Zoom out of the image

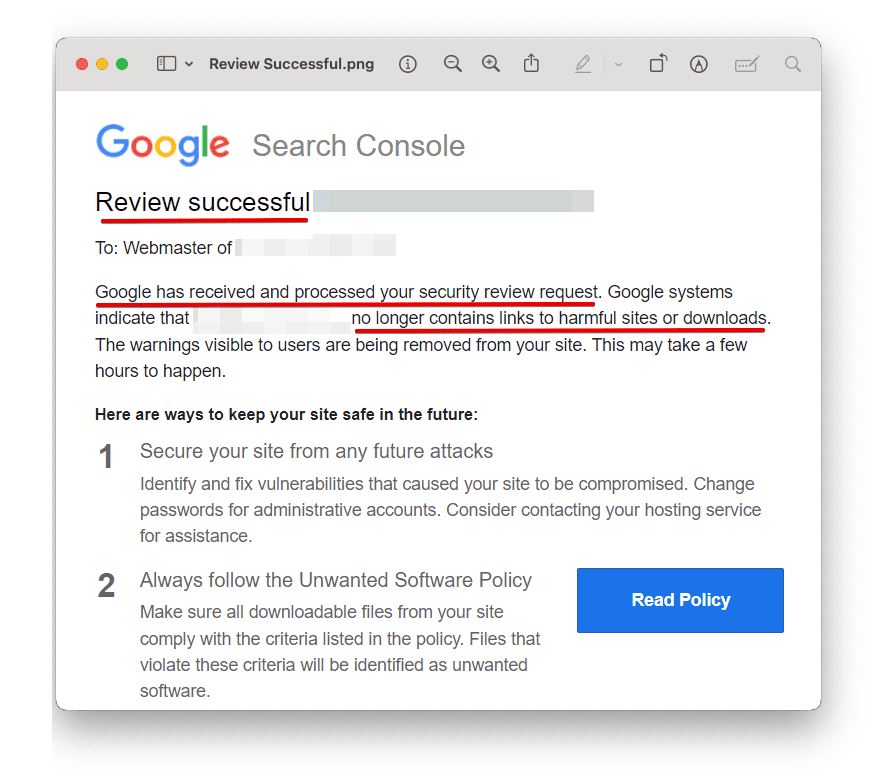(x=453, y=64)
